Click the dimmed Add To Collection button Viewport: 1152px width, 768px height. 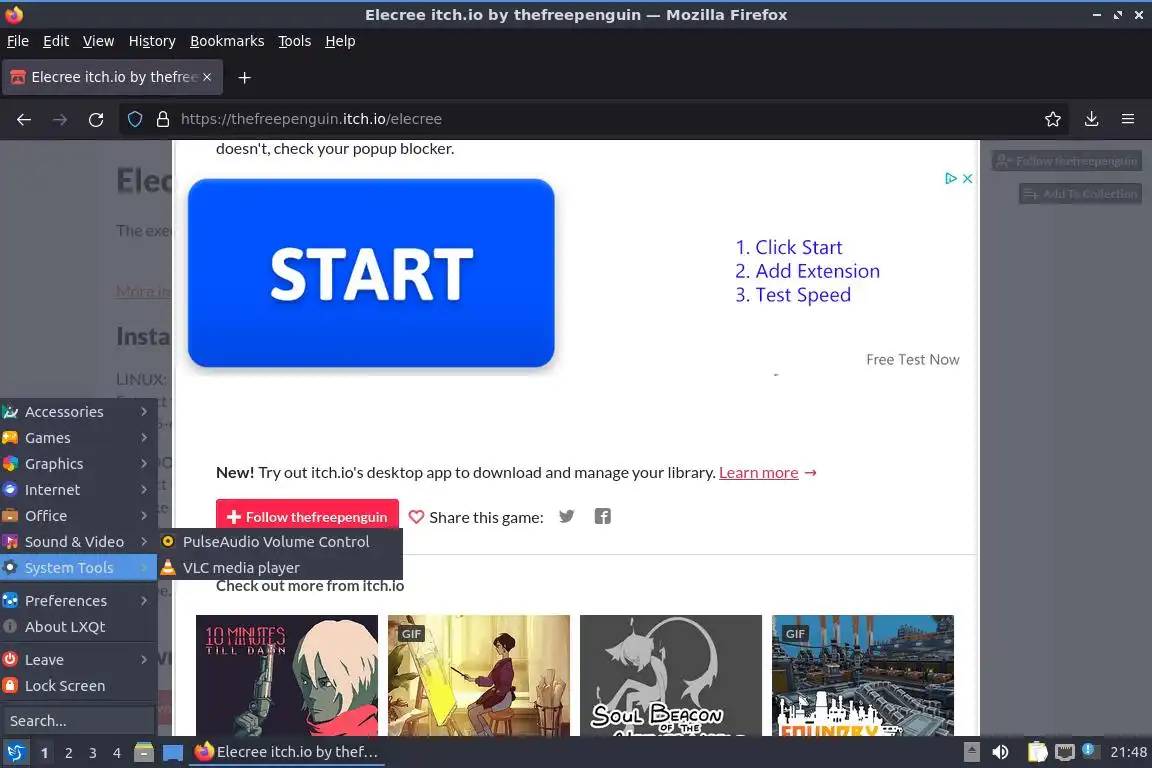coord(1080,194)
